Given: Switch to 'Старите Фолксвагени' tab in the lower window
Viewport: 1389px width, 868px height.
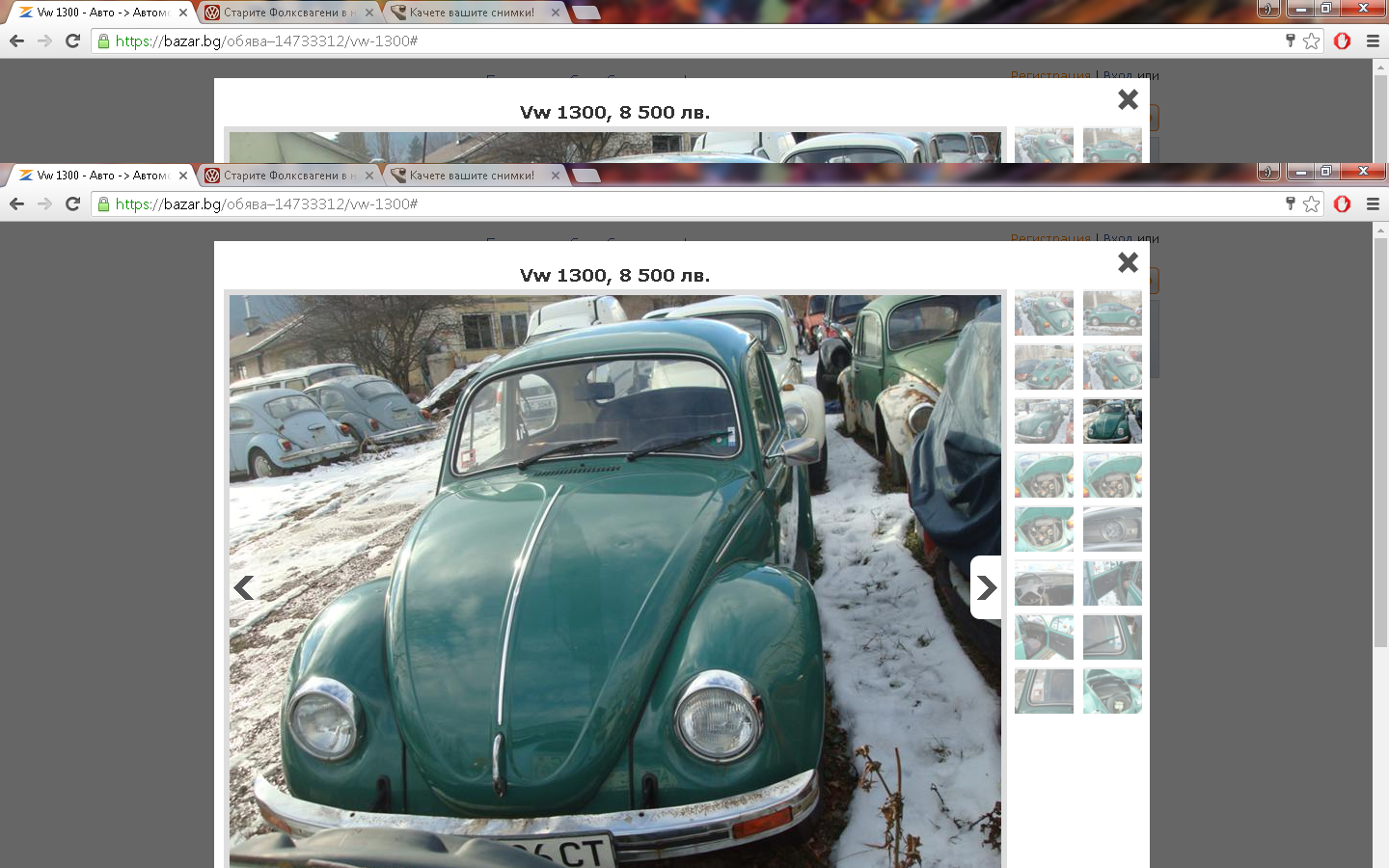Looking at the screenshot, I should (x=280, y=176).
